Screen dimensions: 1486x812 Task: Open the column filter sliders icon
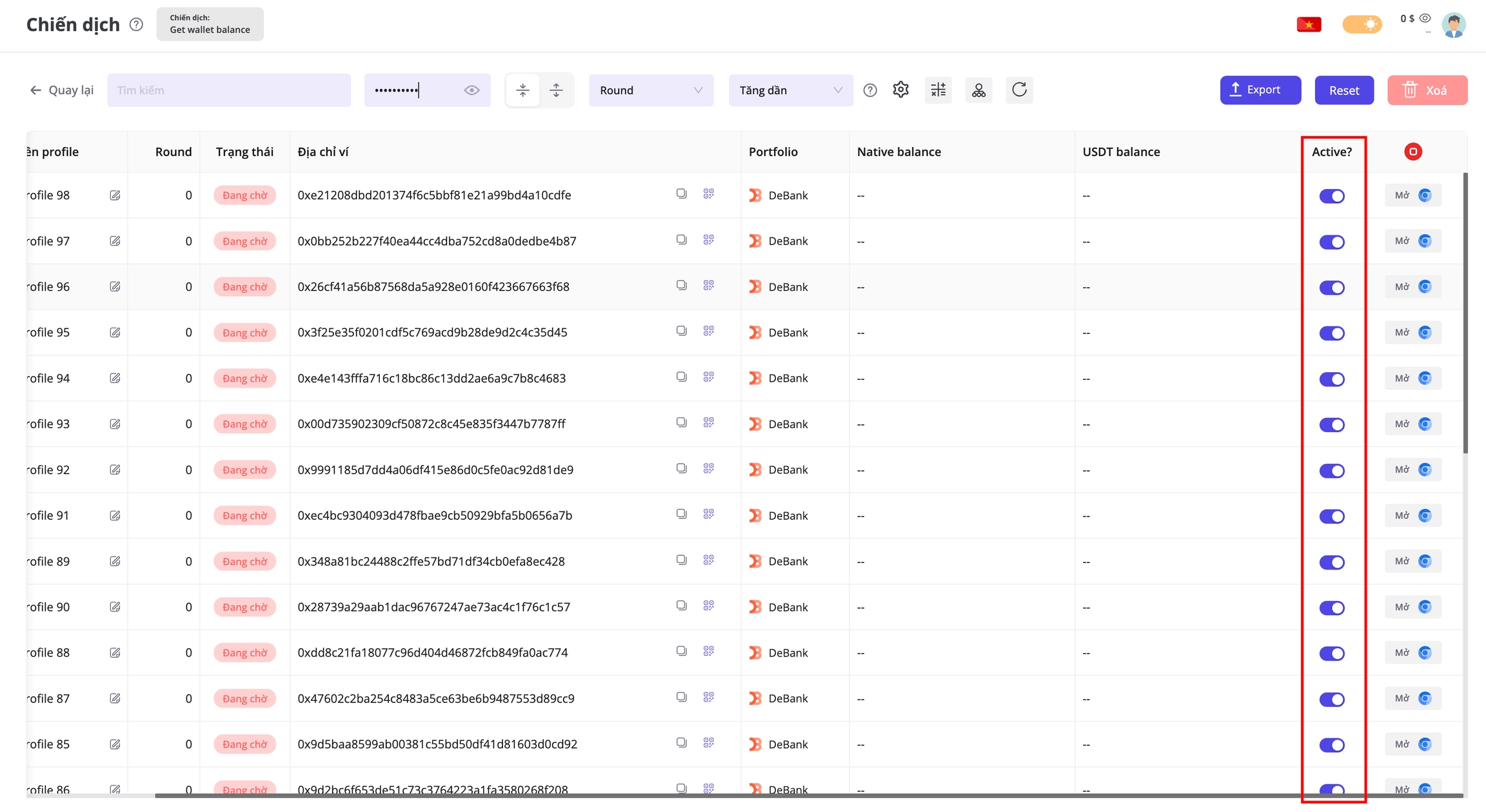click(938, 90)
